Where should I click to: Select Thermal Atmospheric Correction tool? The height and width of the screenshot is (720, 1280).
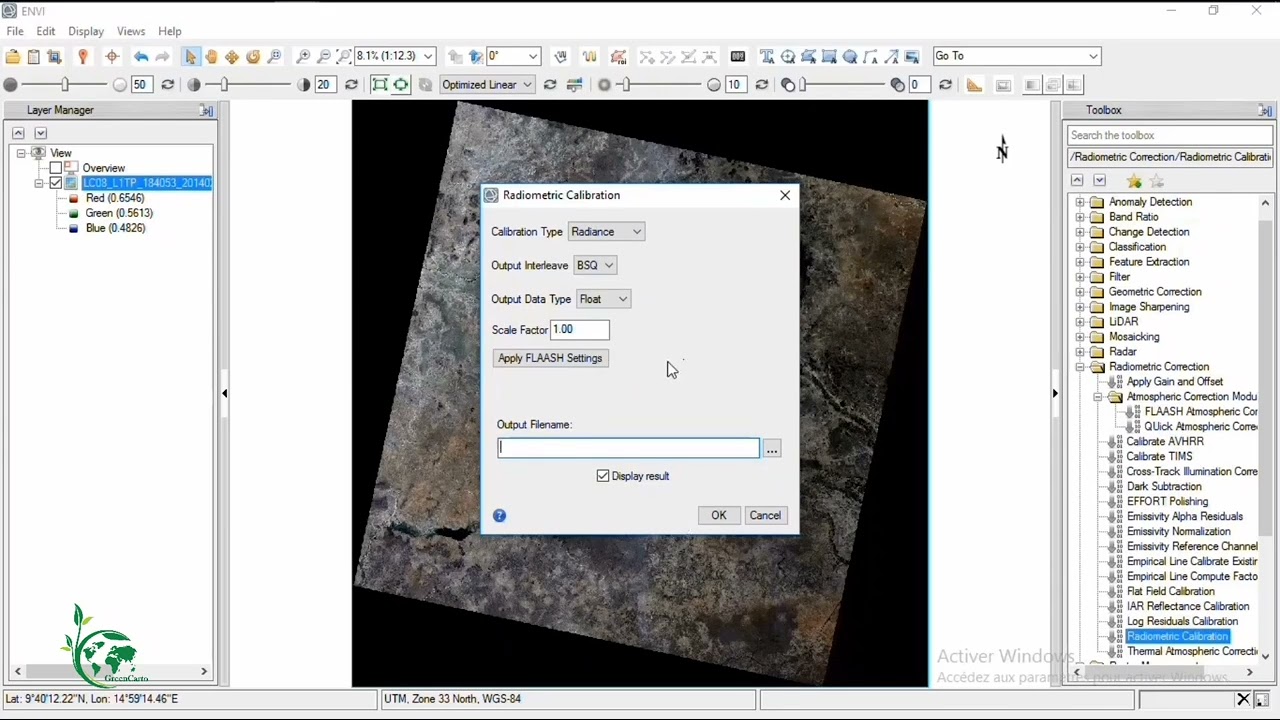pyautogui.click(x=1192, y=652)
